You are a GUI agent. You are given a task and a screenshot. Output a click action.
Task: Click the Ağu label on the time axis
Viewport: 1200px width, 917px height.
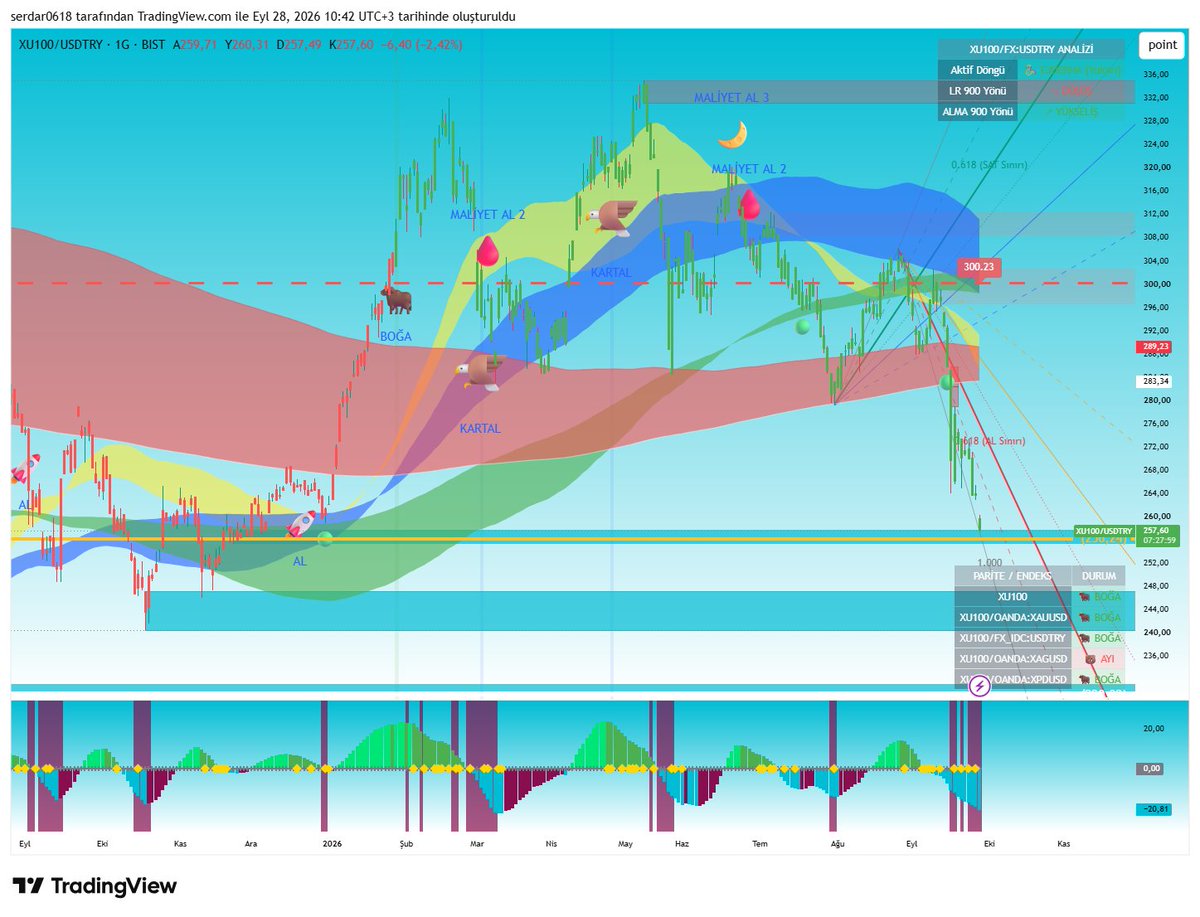[837, 844]
